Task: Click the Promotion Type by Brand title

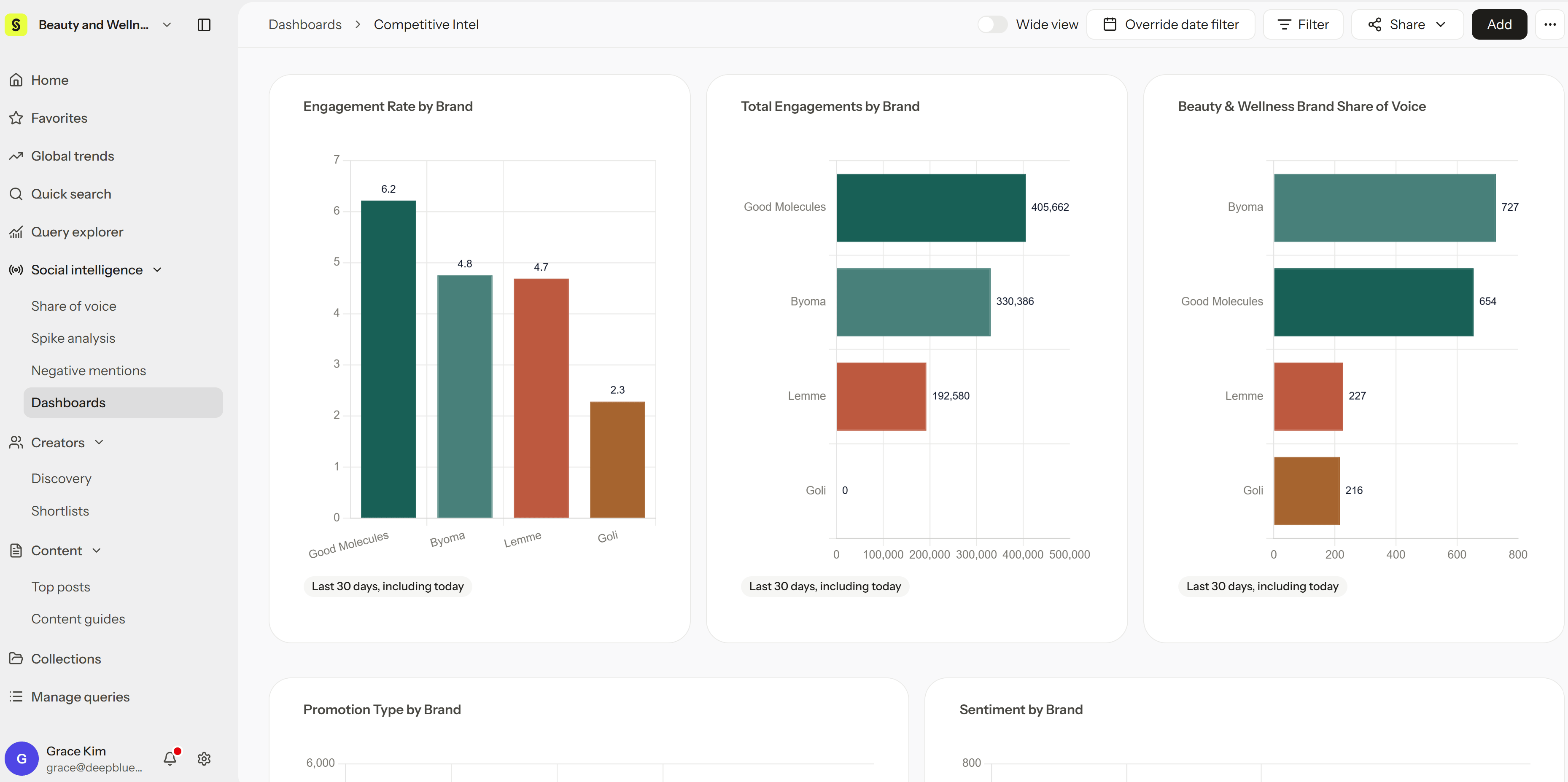Action: (x=382, y=709)
